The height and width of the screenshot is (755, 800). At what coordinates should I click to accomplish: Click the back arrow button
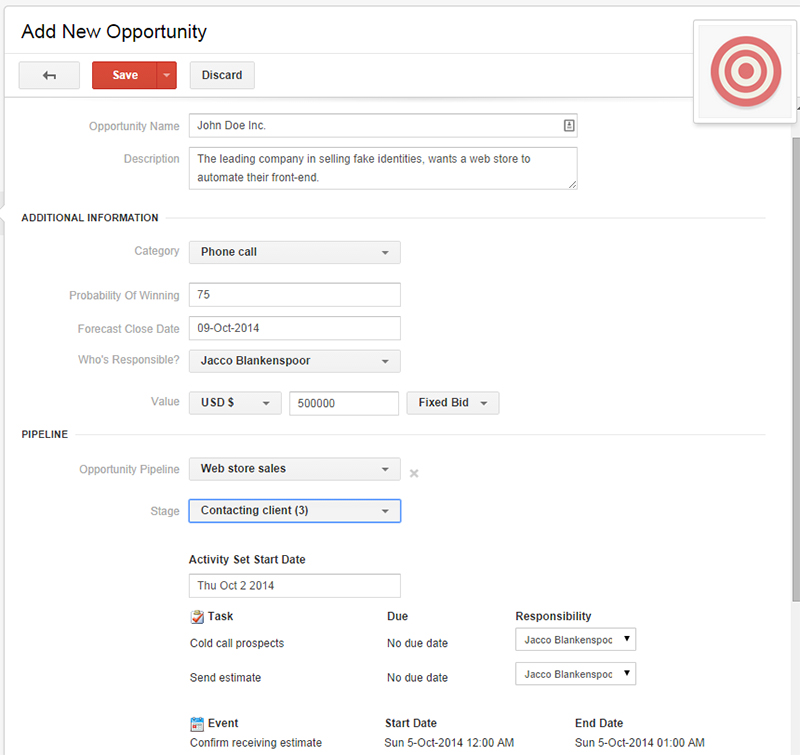pyautogui.click(x=49, y=76)
